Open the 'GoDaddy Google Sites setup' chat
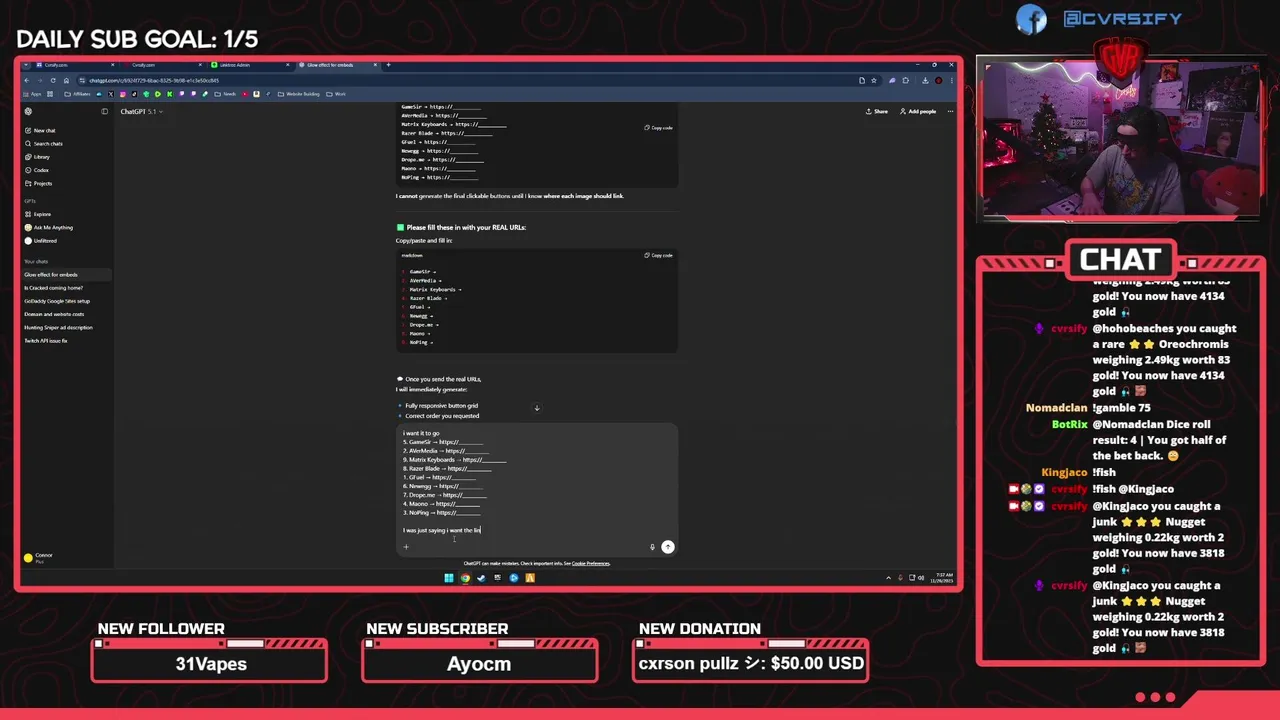1280x720 pixels. tap(57, 301)
